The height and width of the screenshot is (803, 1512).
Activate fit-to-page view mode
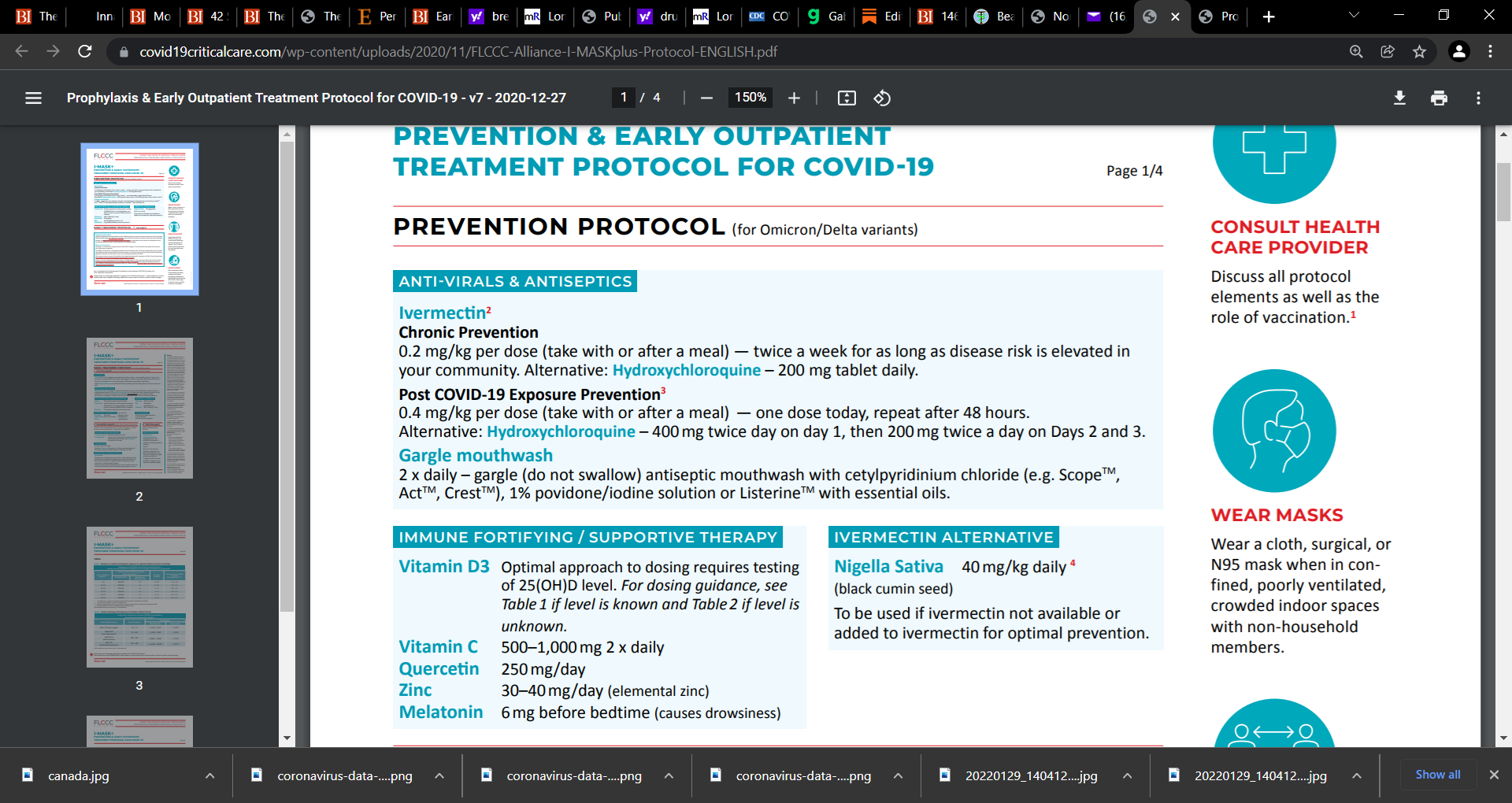846,98
